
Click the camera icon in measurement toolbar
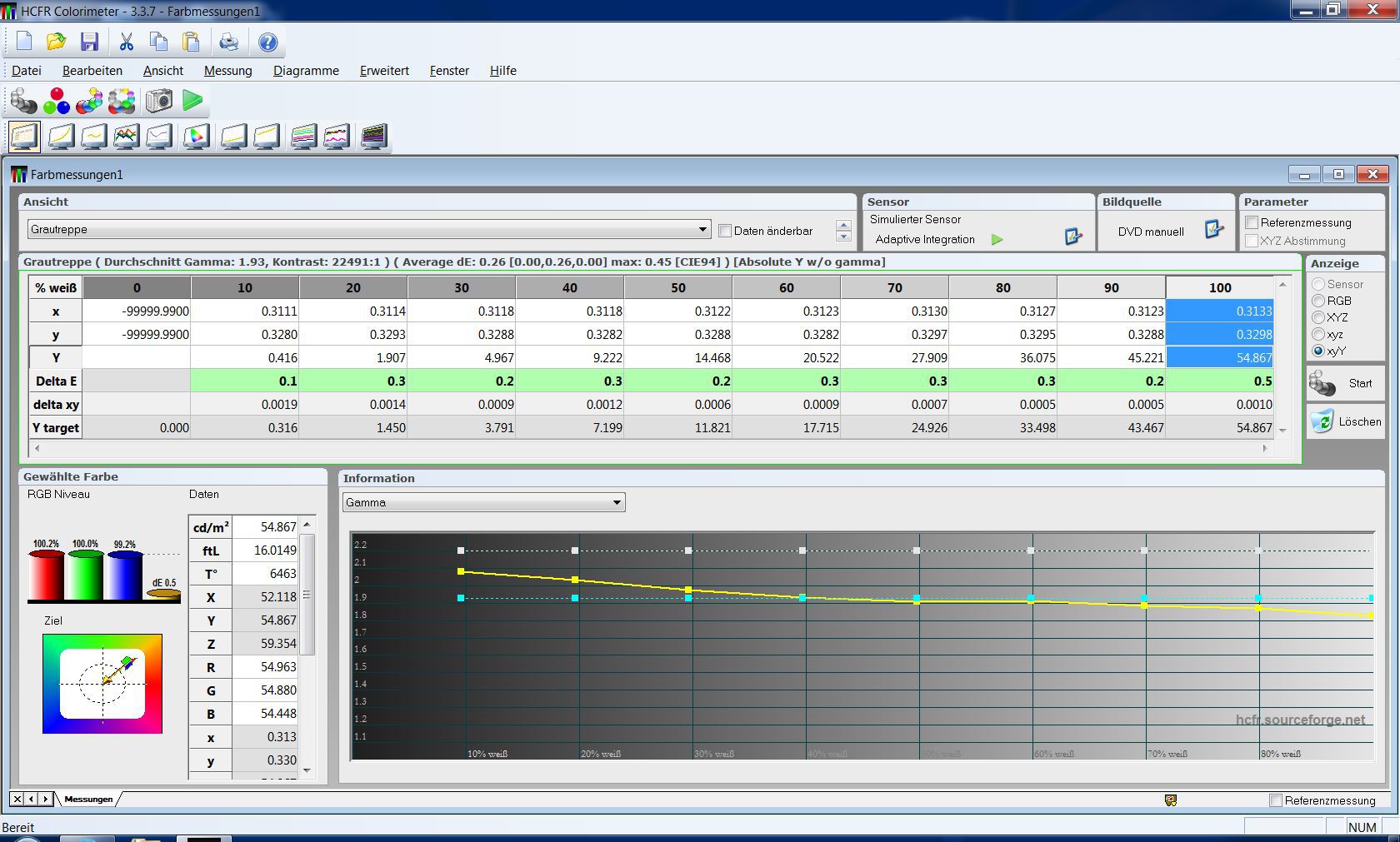pyautogui.click(x=158, y=101)
